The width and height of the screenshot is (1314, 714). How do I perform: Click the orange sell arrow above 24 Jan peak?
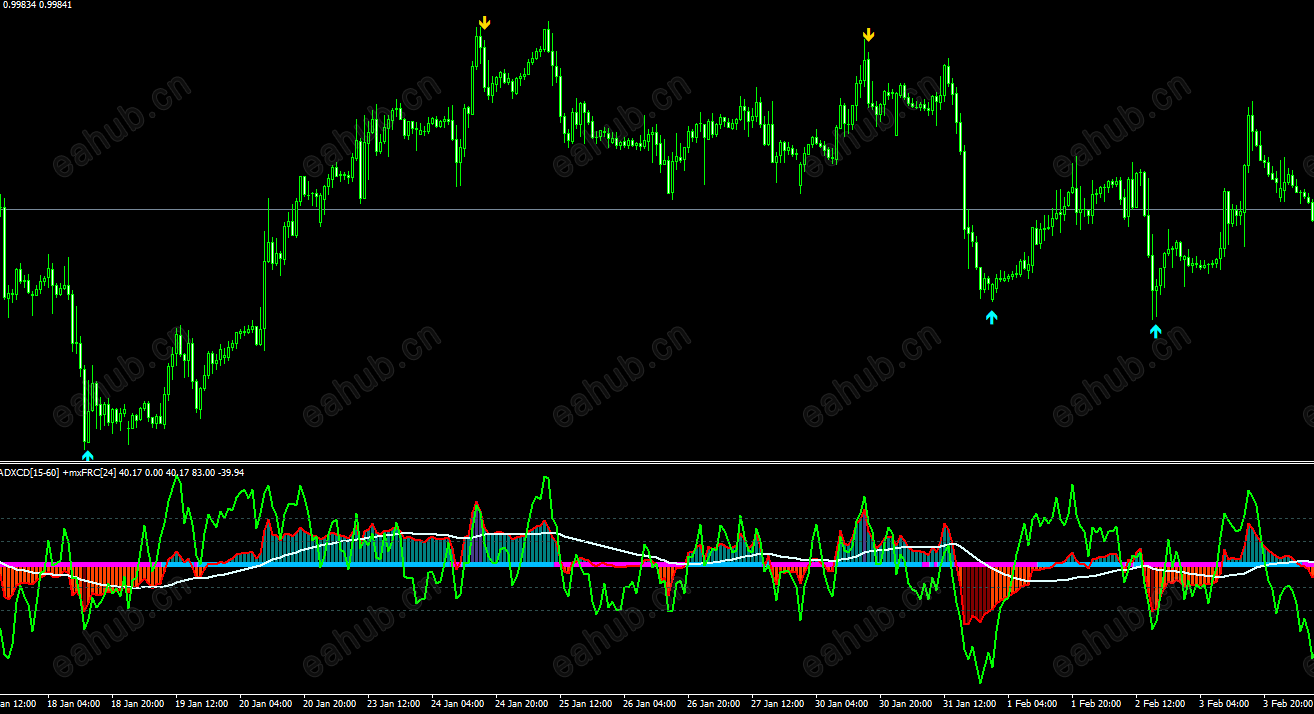pos(484,22)
